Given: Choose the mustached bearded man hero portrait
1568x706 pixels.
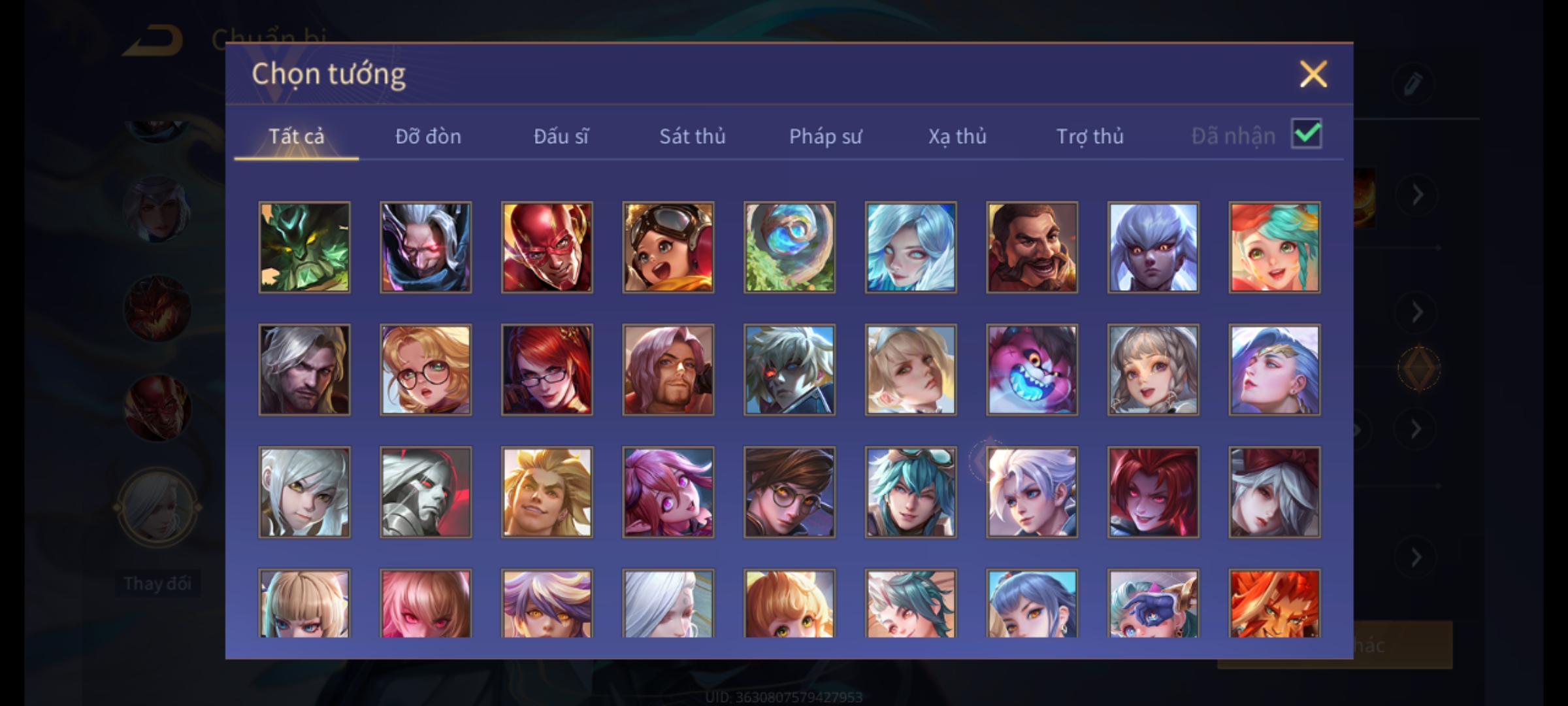Looking at the screenshot, I should tap(1032, 247).
